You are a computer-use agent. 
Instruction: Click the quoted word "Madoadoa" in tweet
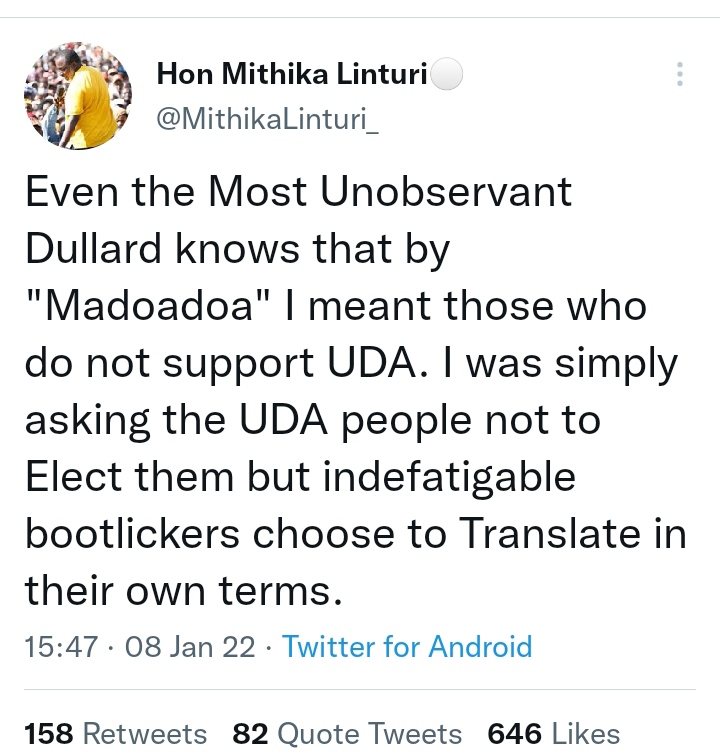pyautogui.click(x=148, y=306)
